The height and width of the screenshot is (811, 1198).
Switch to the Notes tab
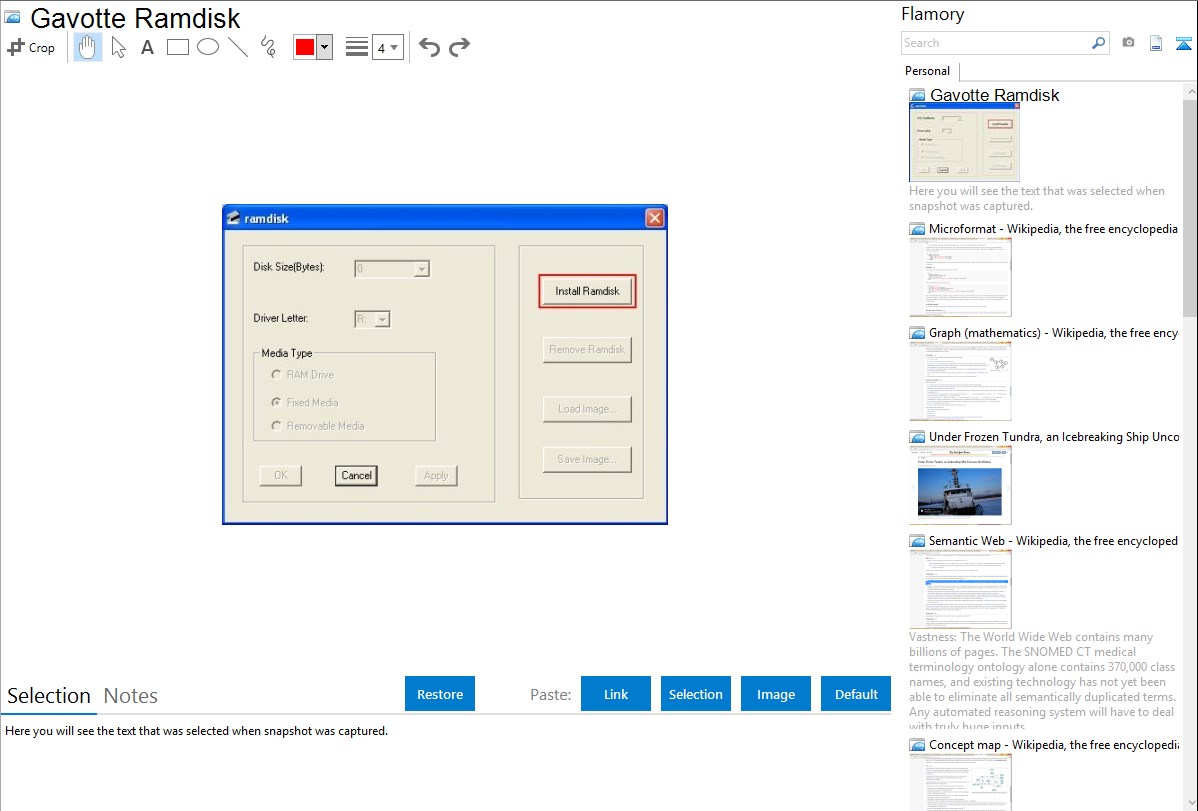click(131, 696)
